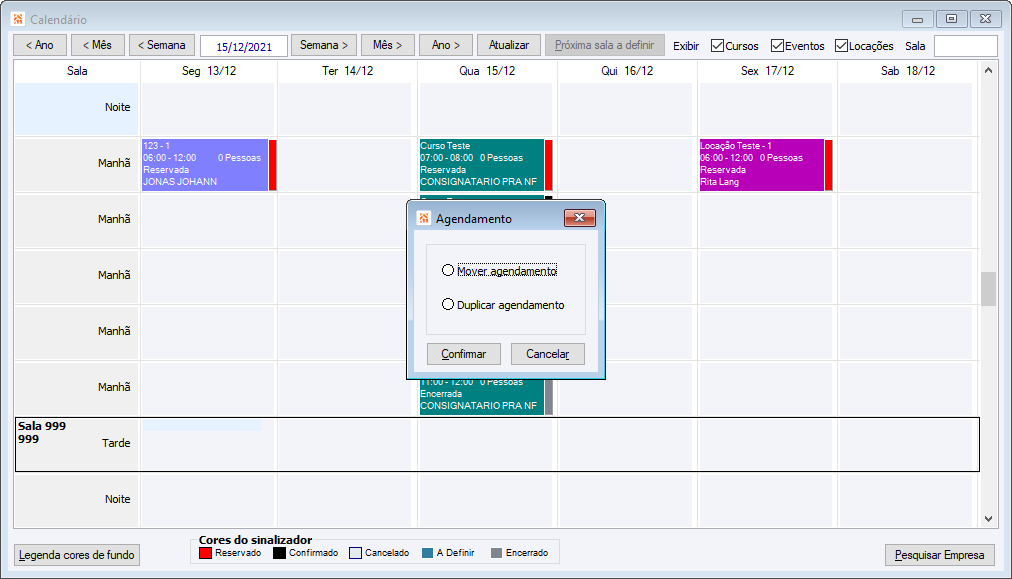Cancel the Agendamento dialog
Viewport: 1012px width, 579px height.
click(x=547, y=354)
